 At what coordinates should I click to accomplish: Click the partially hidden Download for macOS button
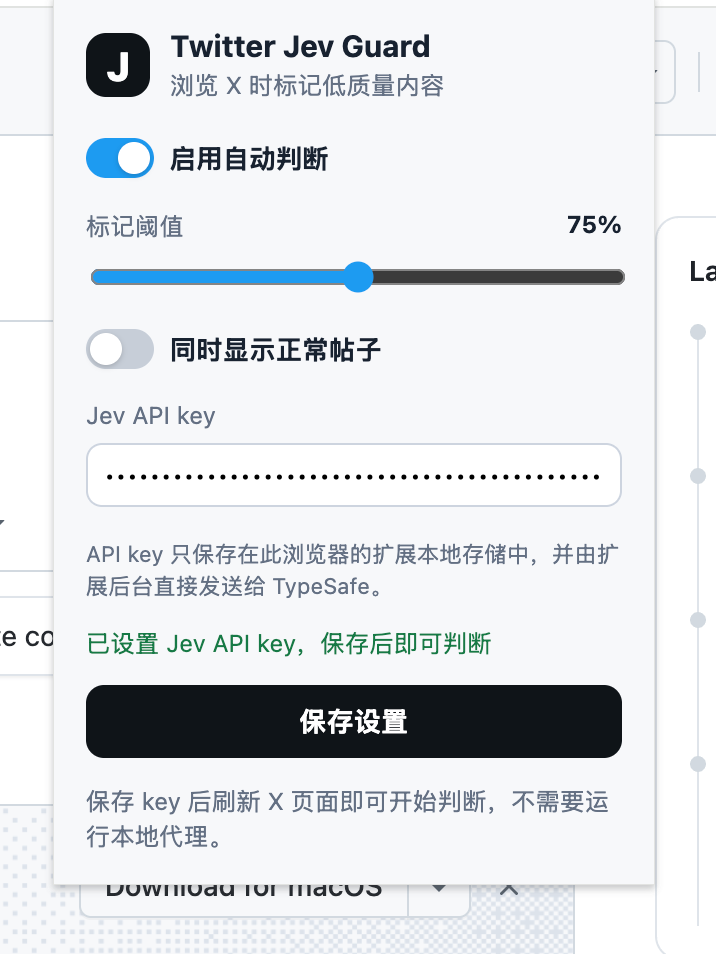244,899
